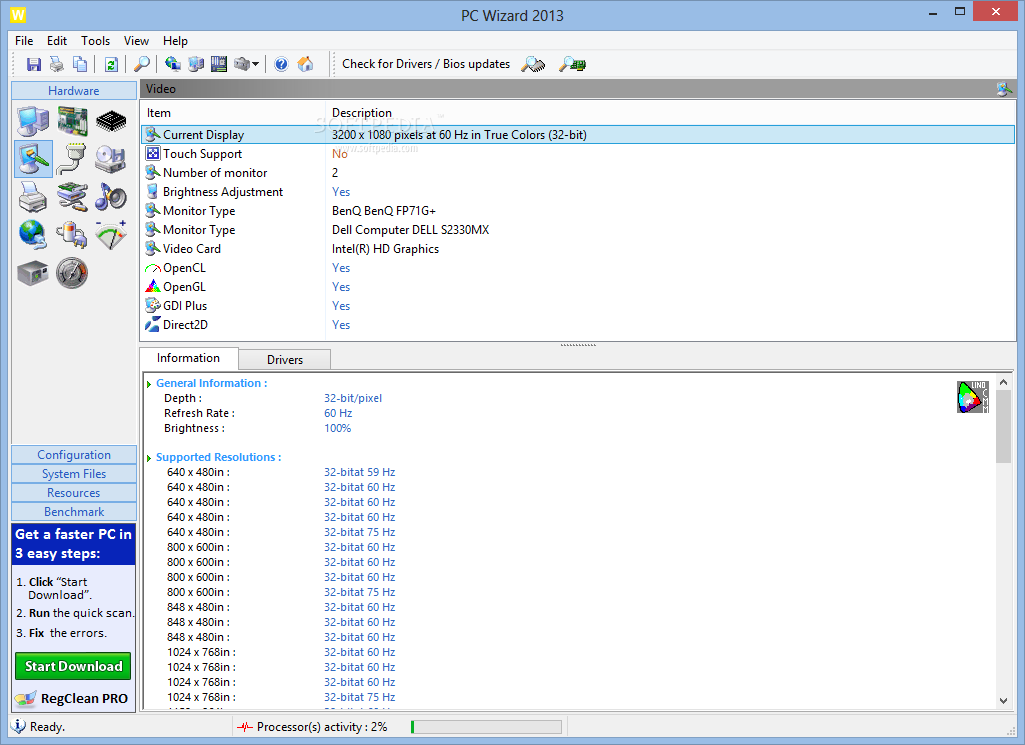Select the Multimedia music note speaker icon
This screenshot has height=745, width=1025.
tap(111, 197)
